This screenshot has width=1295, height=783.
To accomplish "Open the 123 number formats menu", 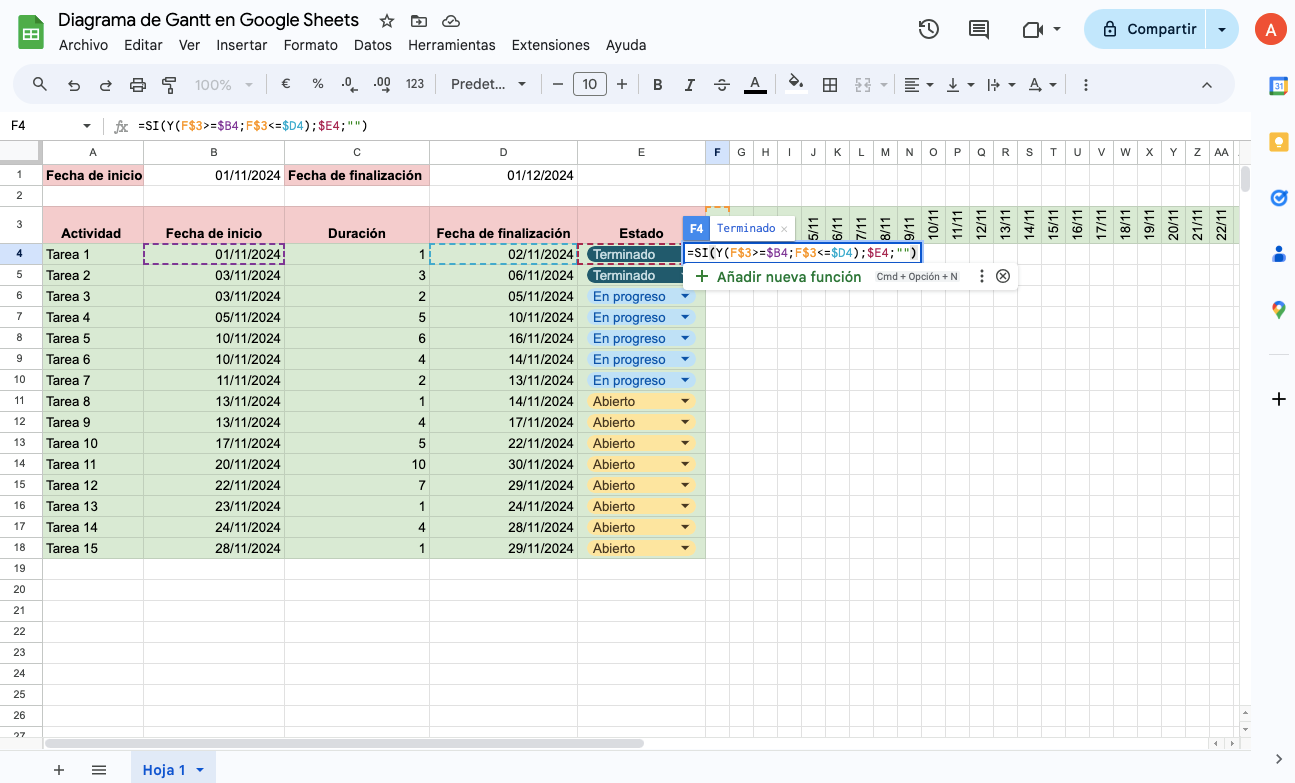I will coord(415,85).
